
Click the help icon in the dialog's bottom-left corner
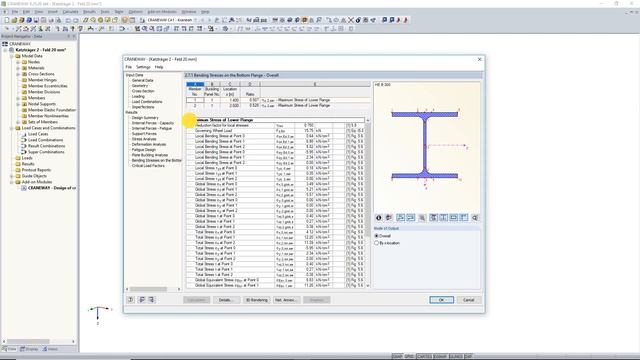click(131, 300)
